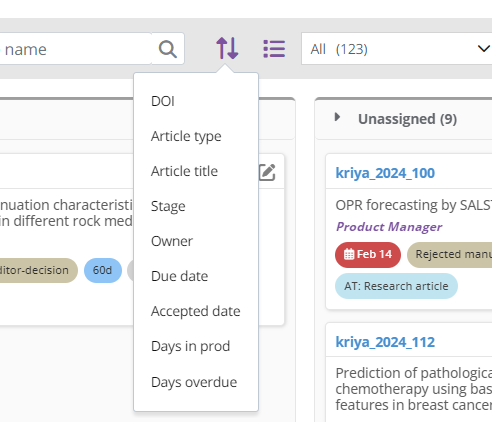
Task: Switch to list view icon
Action: click(x=274, y=49)
